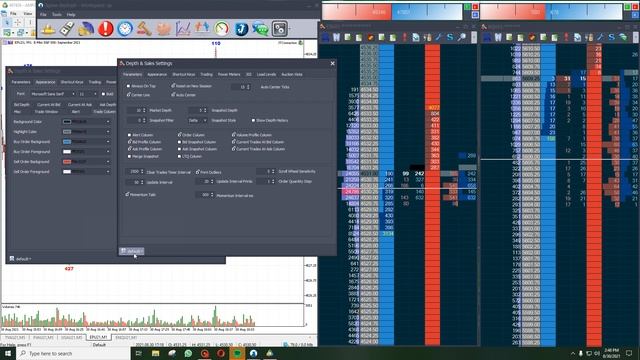
Task: Click the Windows Start button
Action: (7, 353)
